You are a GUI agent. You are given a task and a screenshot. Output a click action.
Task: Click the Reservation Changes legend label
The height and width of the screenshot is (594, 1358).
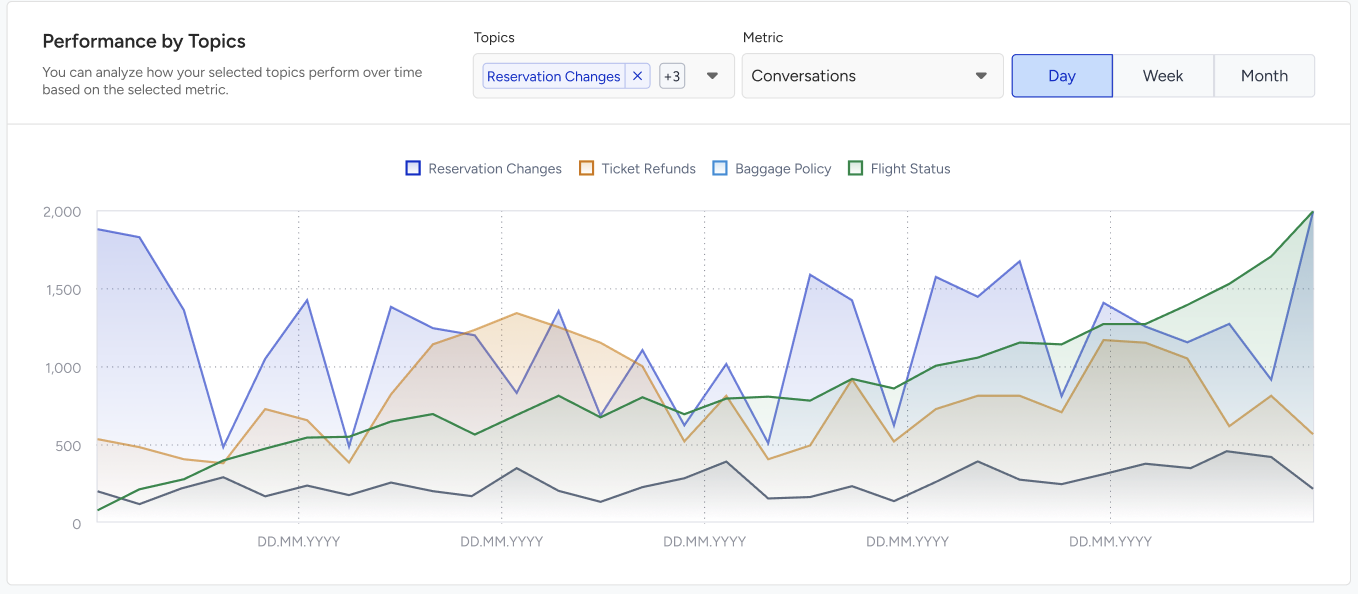point(495,169)
